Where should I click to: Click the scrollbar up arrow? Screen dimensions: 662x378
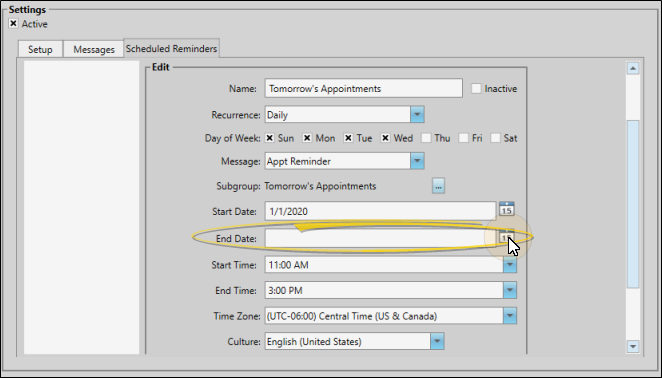632,68
